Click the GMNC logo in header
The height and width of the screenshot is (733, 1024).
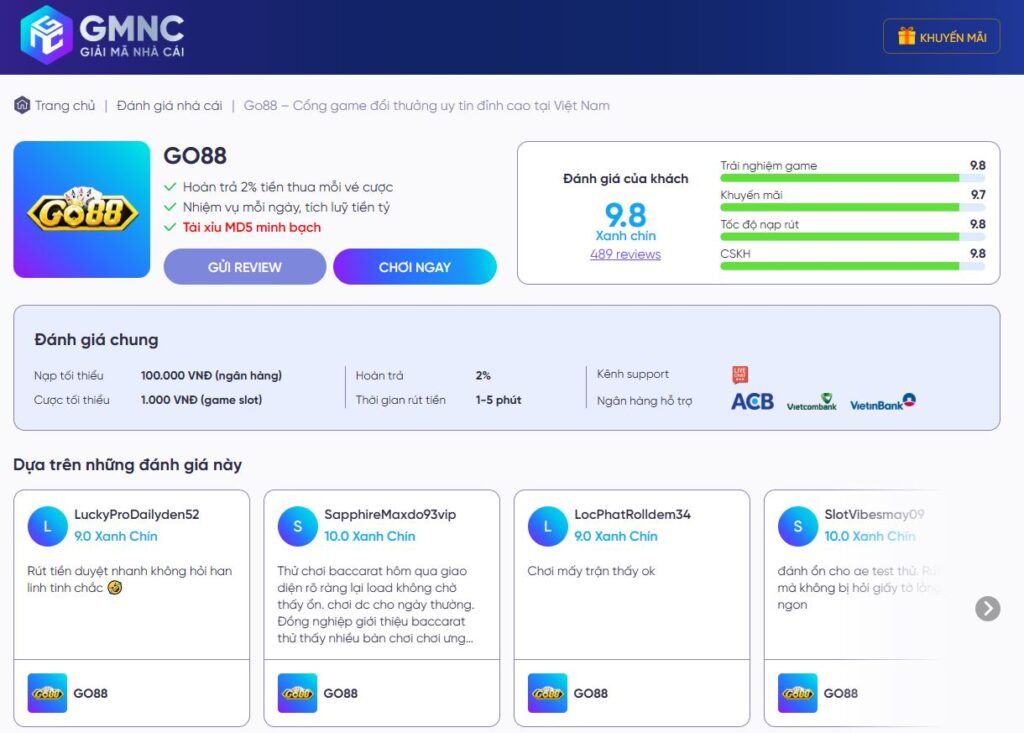102,36
